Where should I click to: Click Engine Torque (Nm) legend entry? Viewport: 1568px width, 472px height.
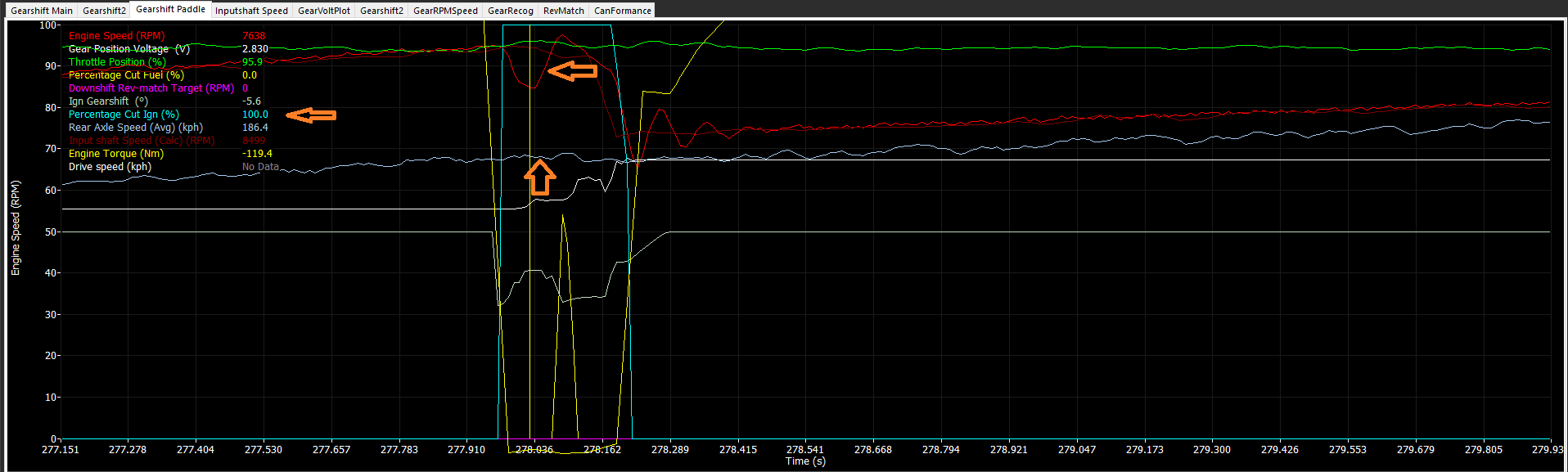click(115, 154)
